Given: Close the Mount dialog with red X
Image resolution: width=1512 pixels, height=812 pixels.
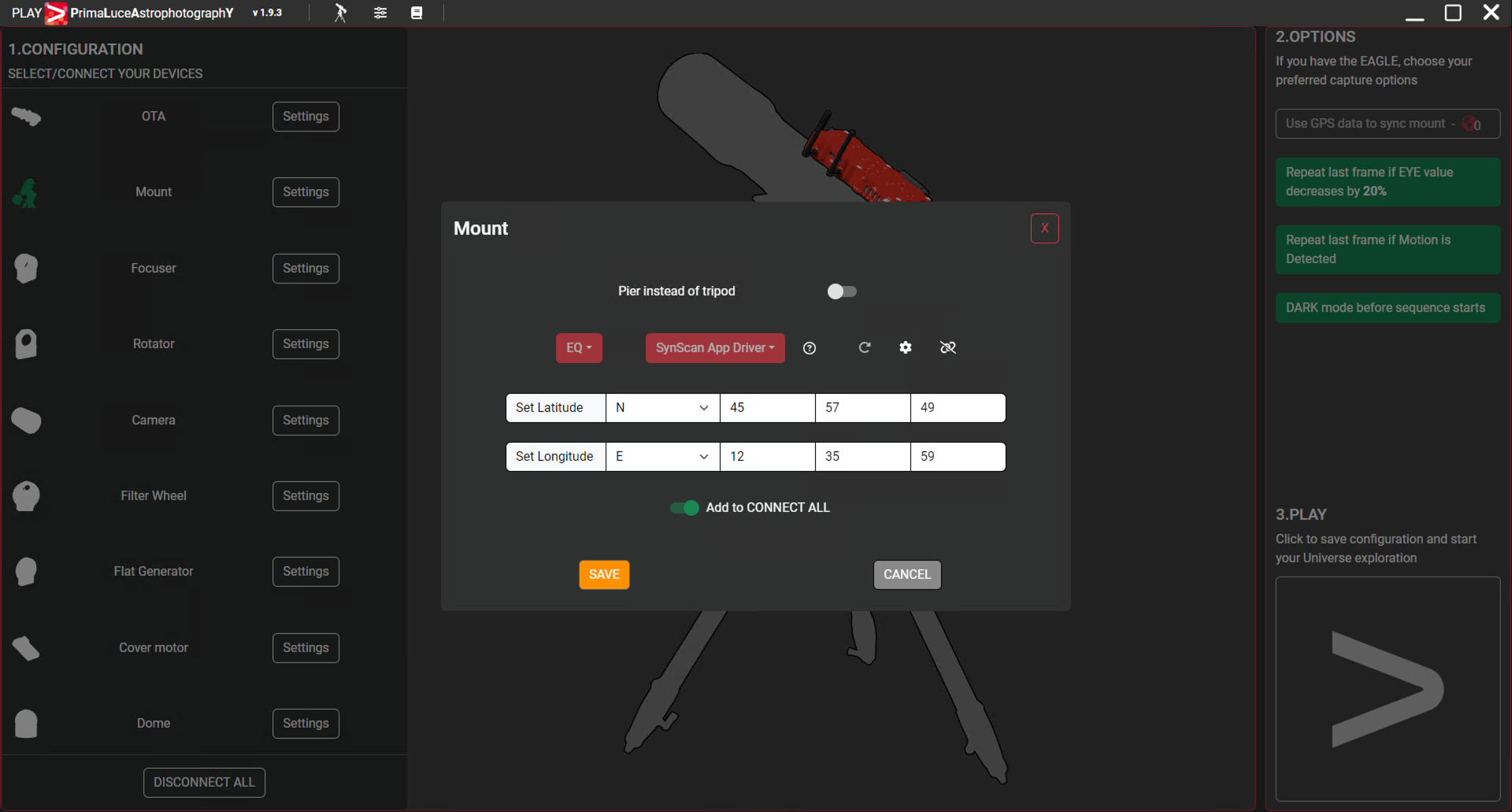Looking at the screenshot, I should pos(1044,228).
